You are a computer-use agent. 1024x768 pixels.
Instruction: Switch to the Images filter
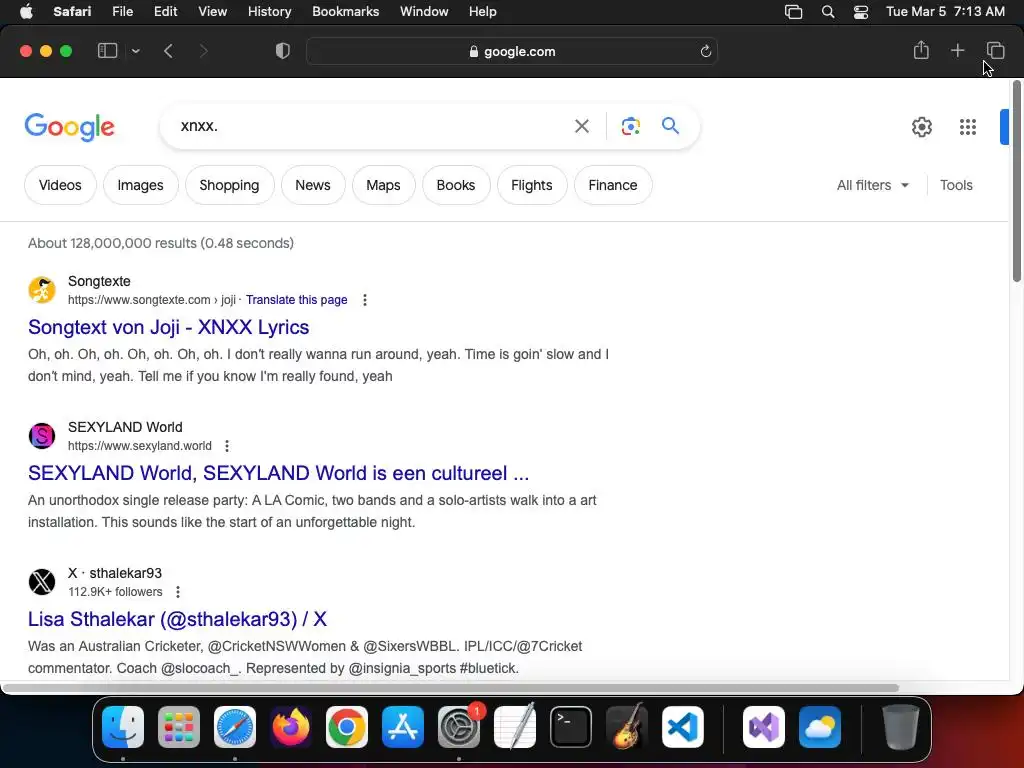click(140, 185)
